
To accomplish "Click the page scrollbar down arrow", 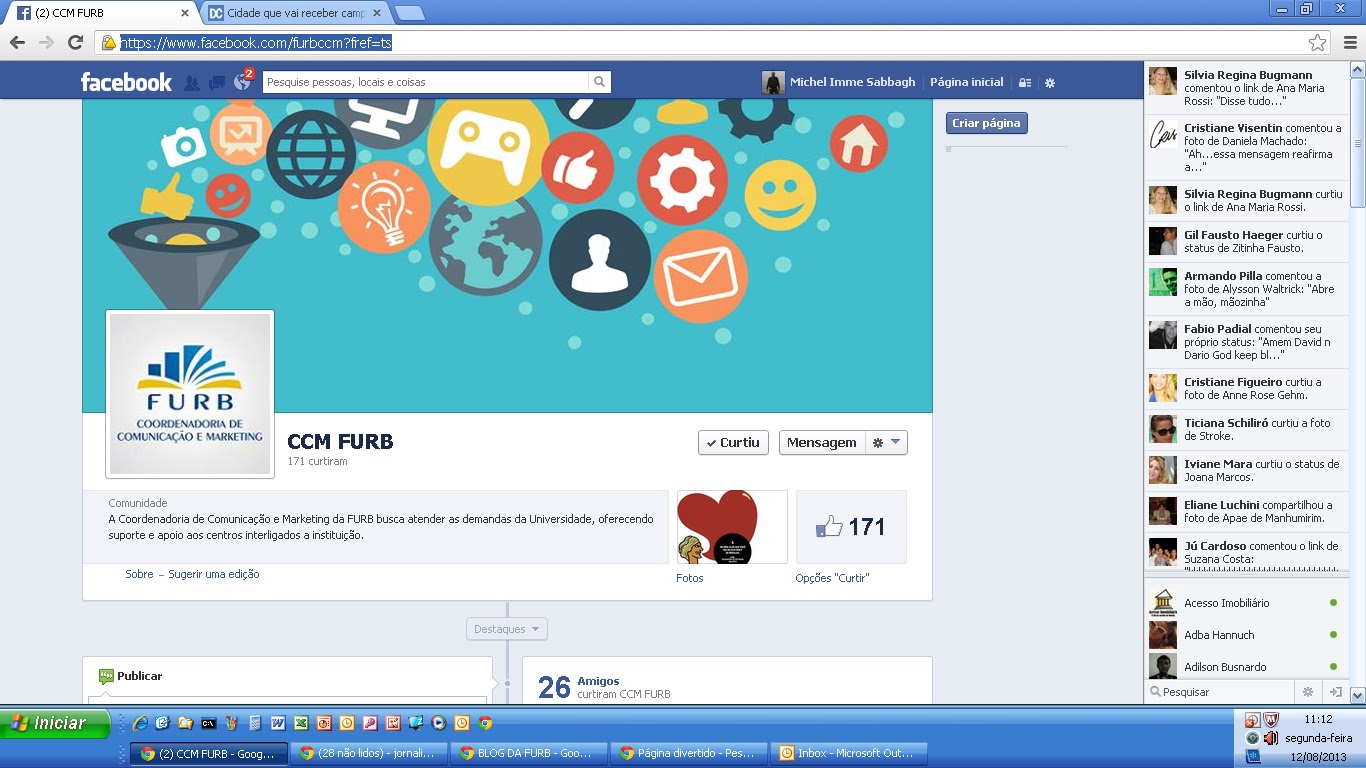I will [1357, 694].
